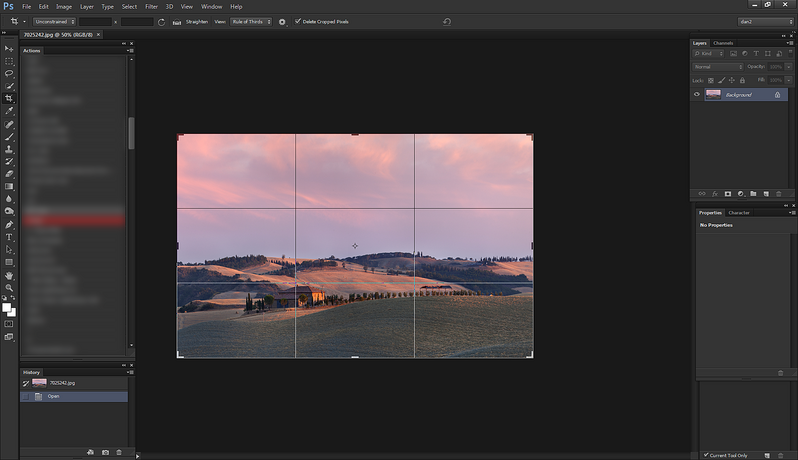Delete current state in History panel

(119, 452)
